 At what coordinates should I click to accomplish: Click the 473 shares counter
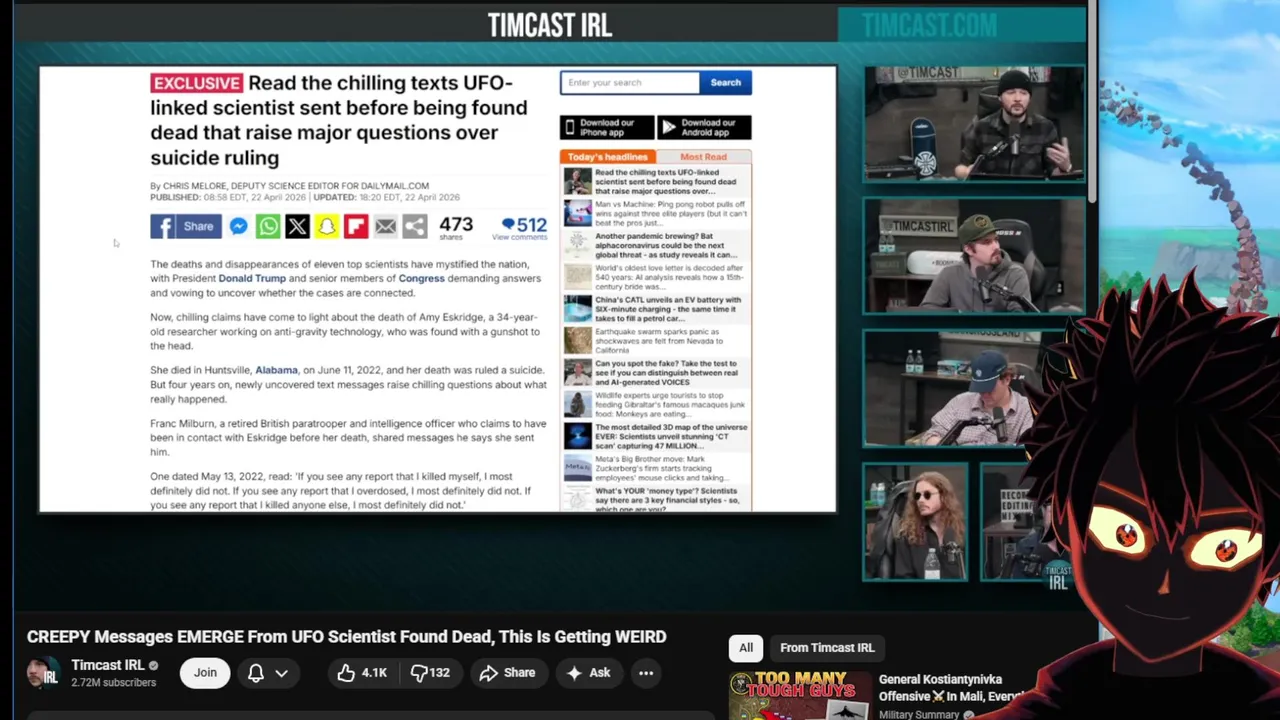[x=456, y=228]
